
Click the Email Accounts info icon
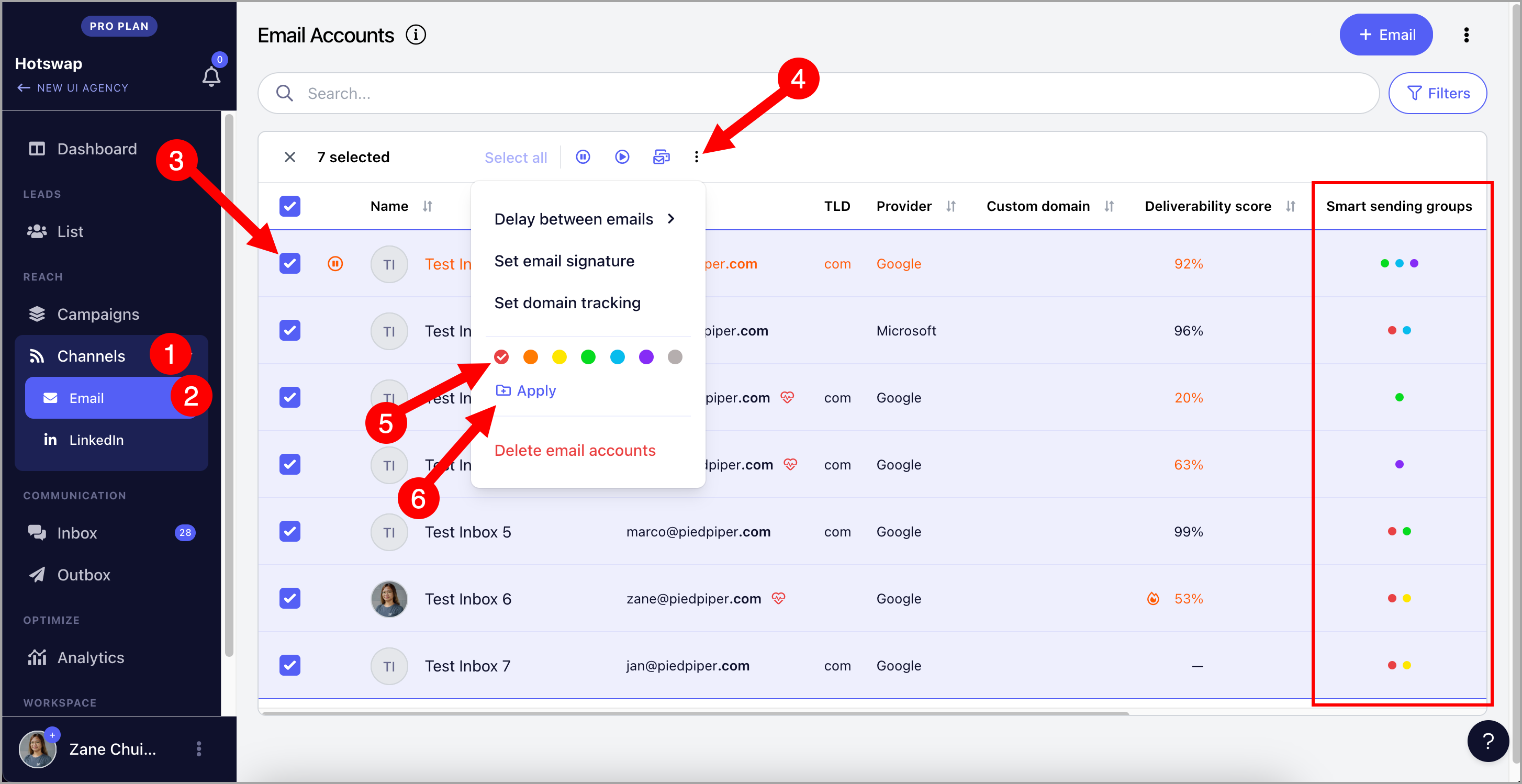[416, 35]
